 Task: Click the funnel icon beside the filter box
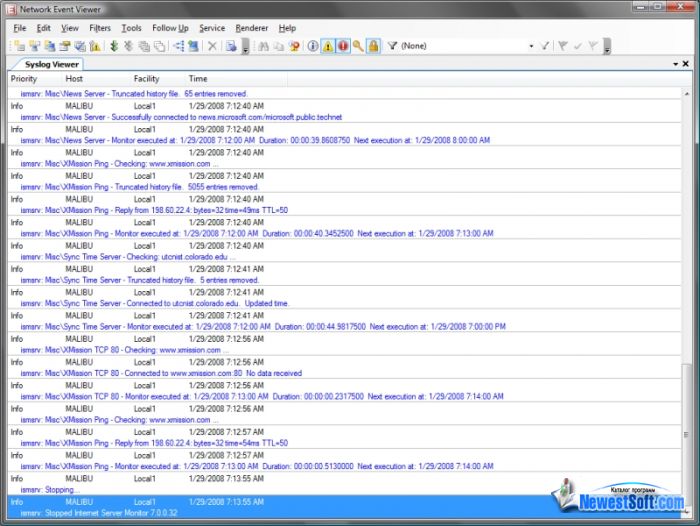(x=392, y=46)
